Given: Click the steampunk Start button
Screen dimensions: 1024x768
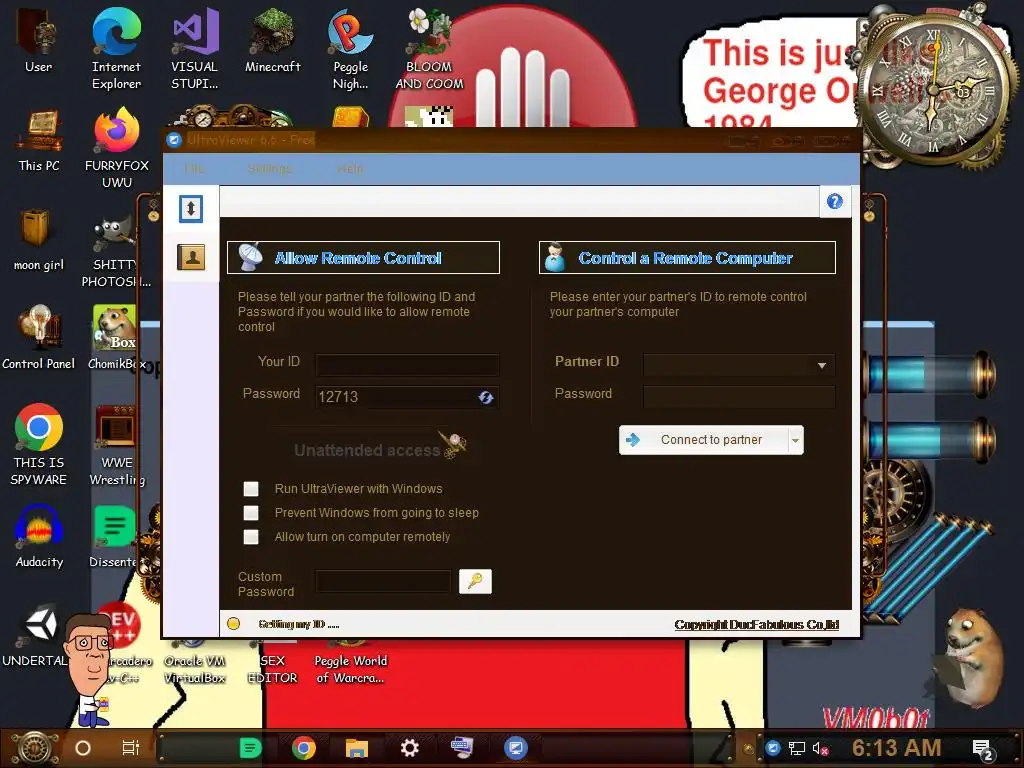Looking at the screenshot, I should pos(35,748).
